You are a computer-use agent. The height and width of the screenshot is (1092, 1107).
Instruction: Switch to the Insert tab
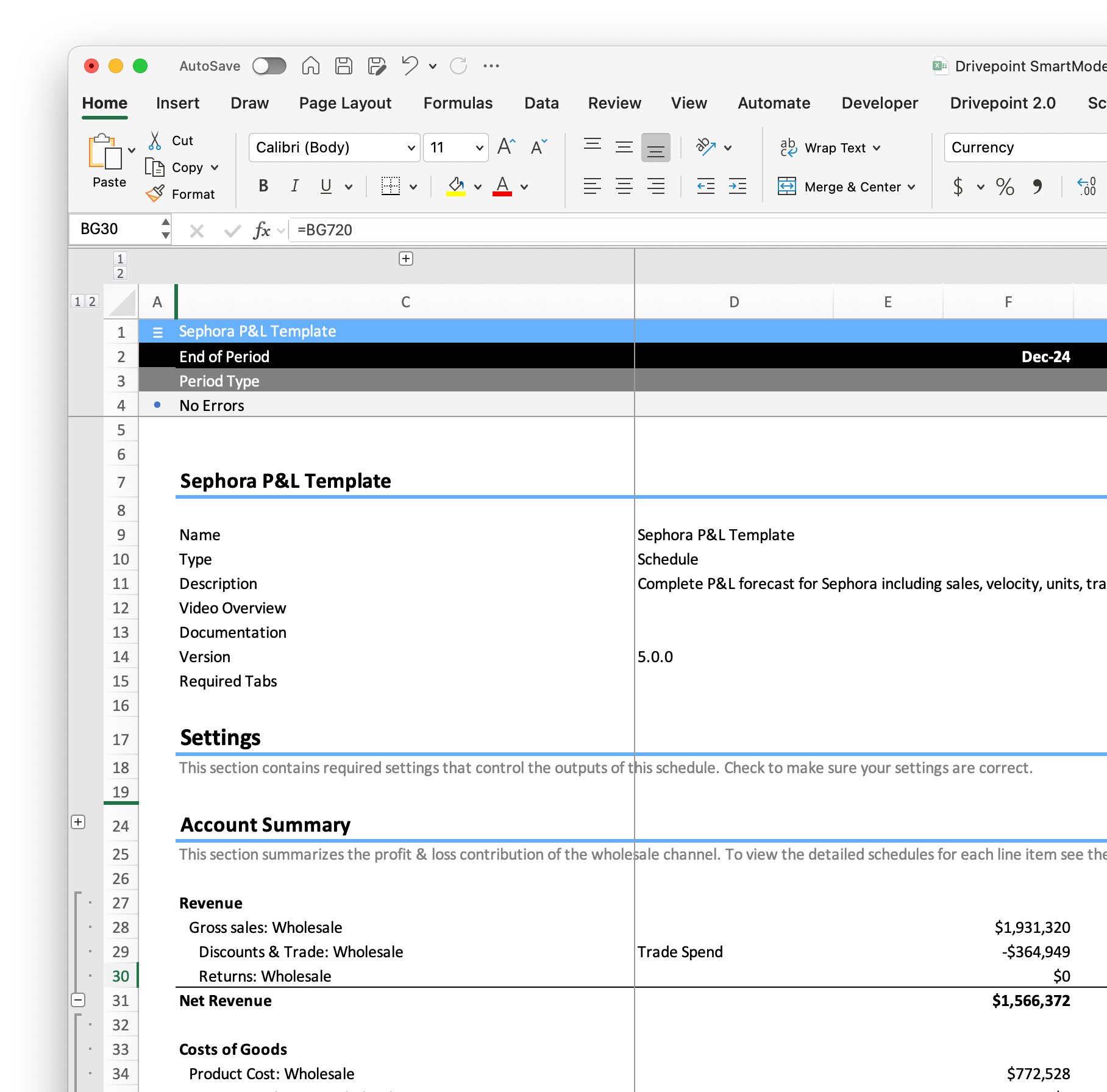177,103
